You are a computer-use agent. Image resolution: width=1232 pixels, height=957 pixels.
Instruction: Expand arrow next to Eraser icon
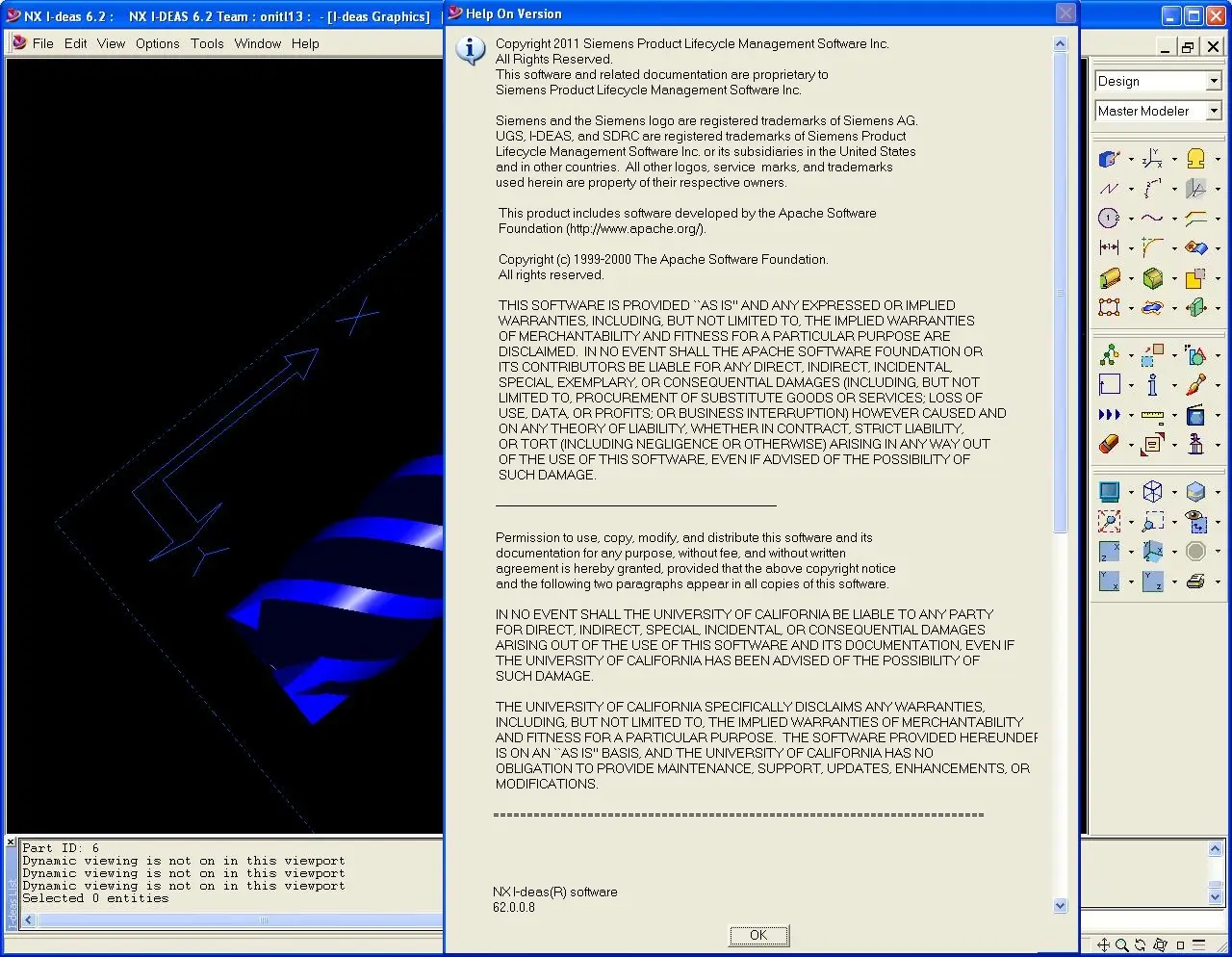[1131, 446]
